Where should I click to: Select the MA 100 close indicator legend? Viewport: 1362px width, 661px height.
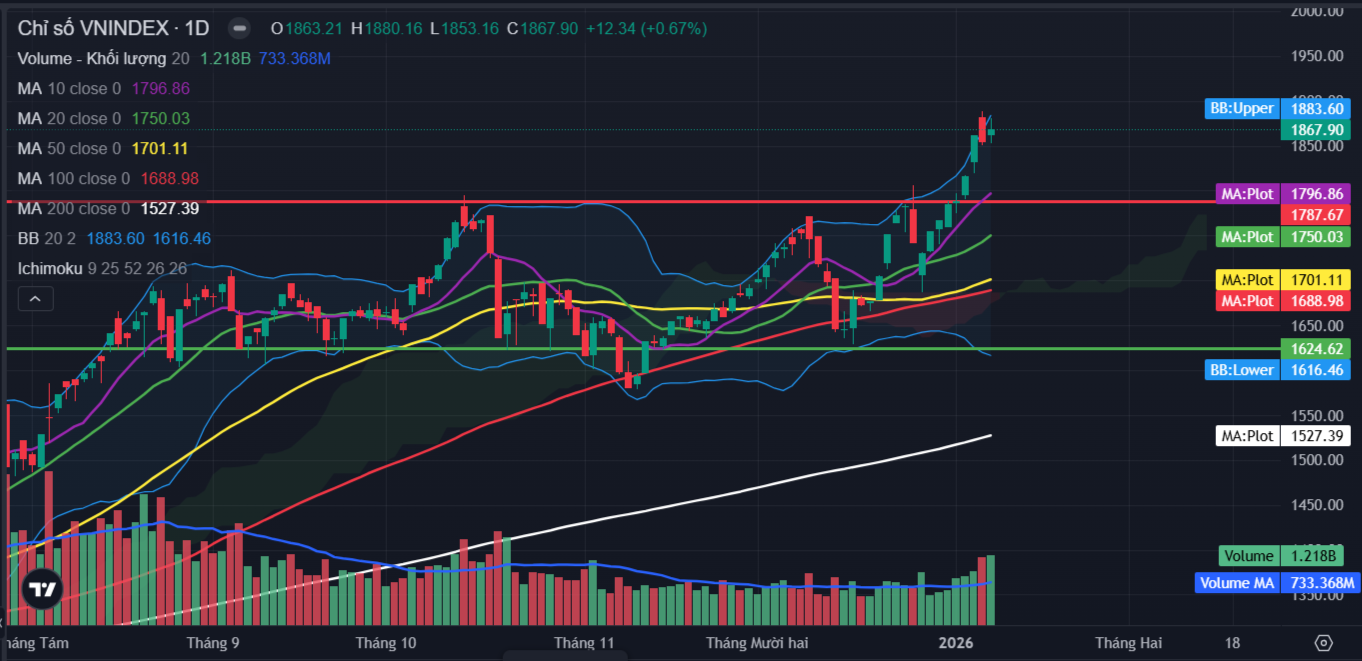[x=73, y=178]
